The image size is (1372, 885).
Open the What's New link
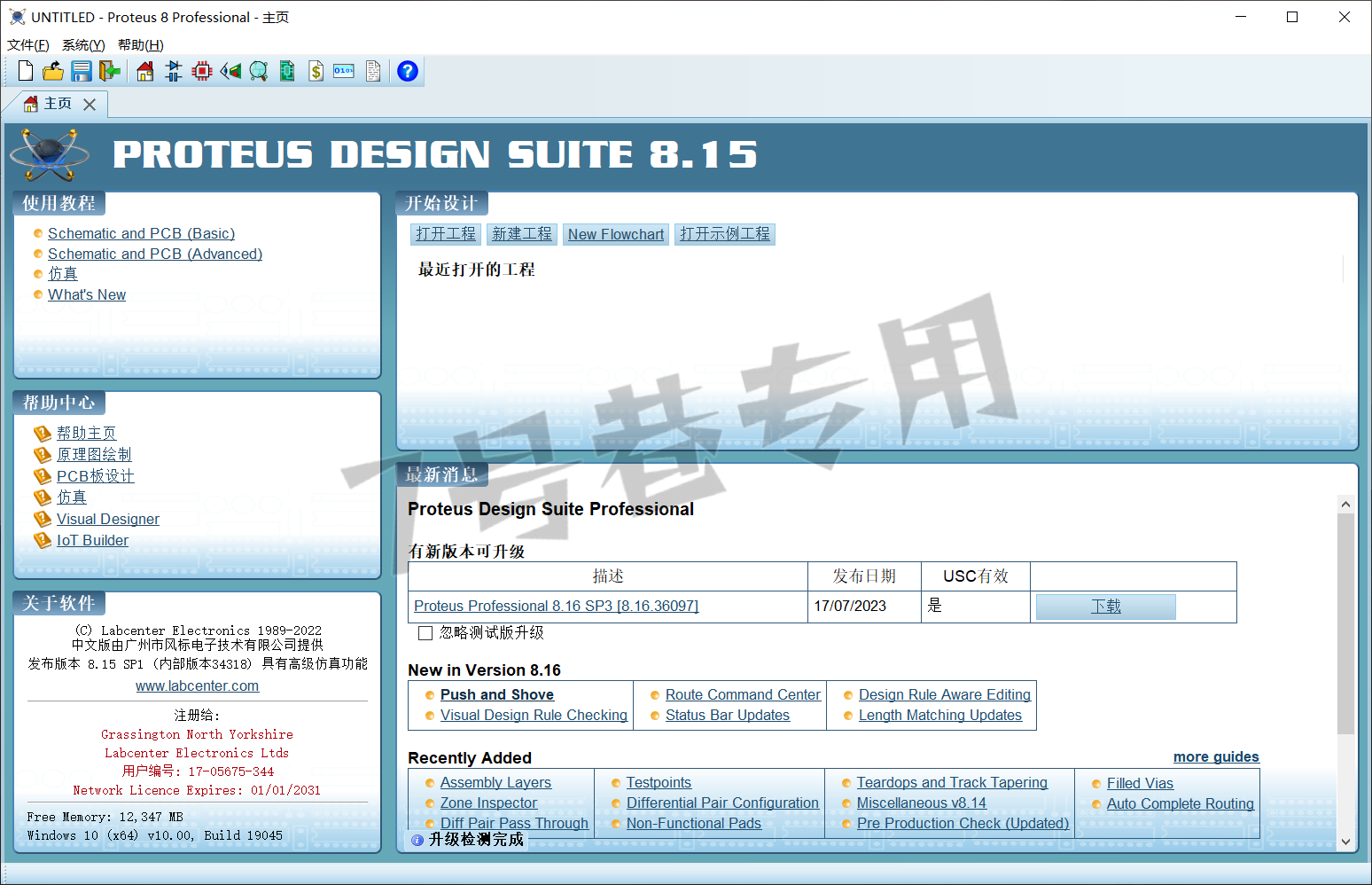click(87, 294)
